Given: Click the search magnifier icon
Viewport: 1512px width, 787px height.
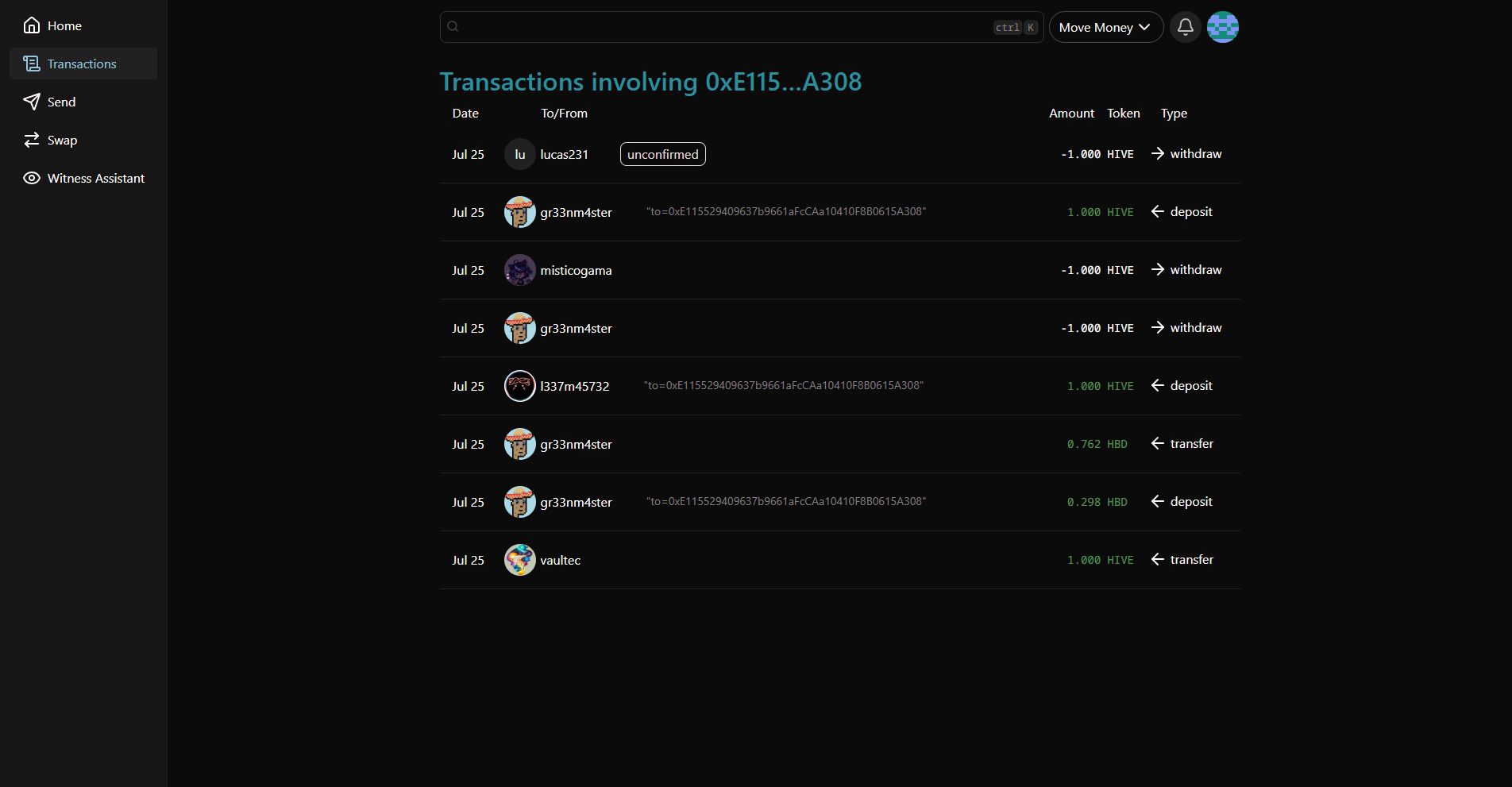Looking at the screenshot, I should [453, 27].
